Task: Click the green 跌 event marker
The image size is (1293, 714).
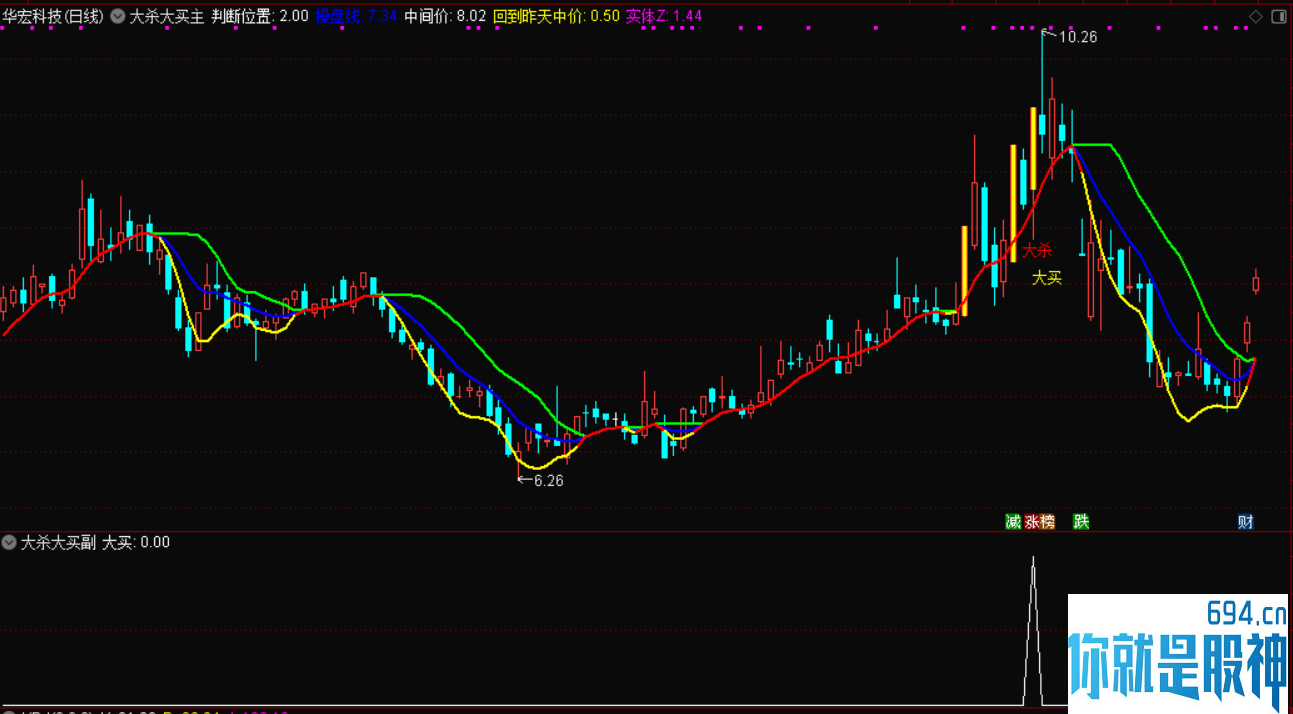Action: point(1081,521)
